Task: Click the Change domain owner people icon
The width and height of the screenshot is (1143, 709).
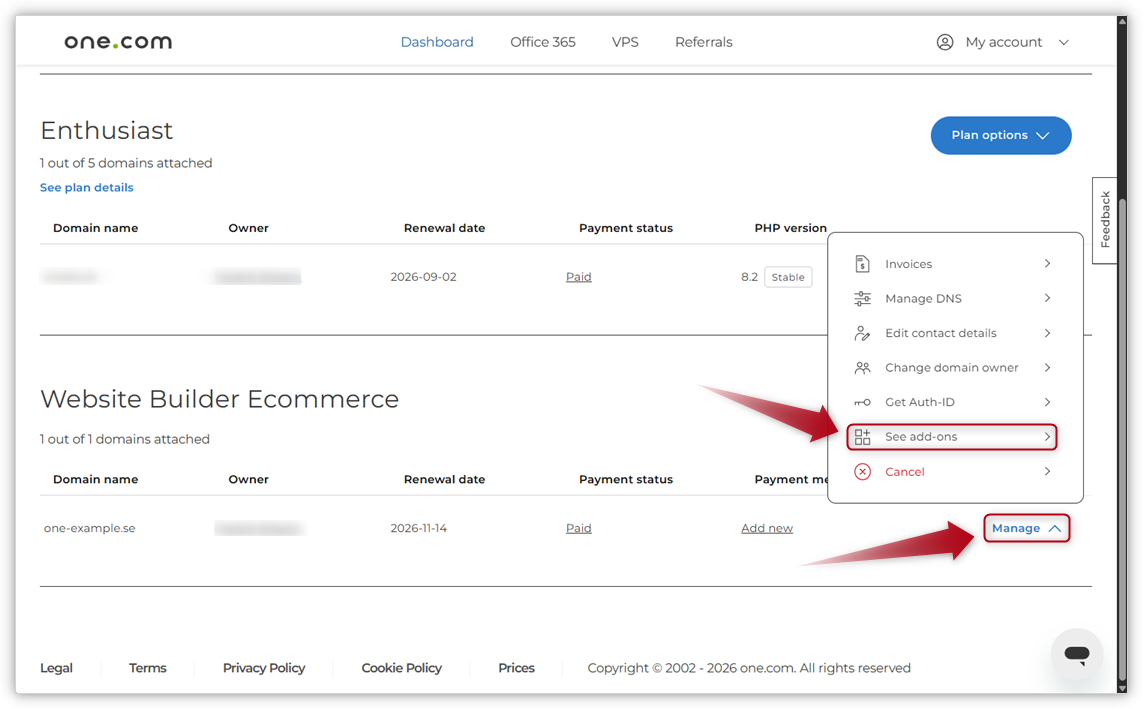Action: coord(863,367)
